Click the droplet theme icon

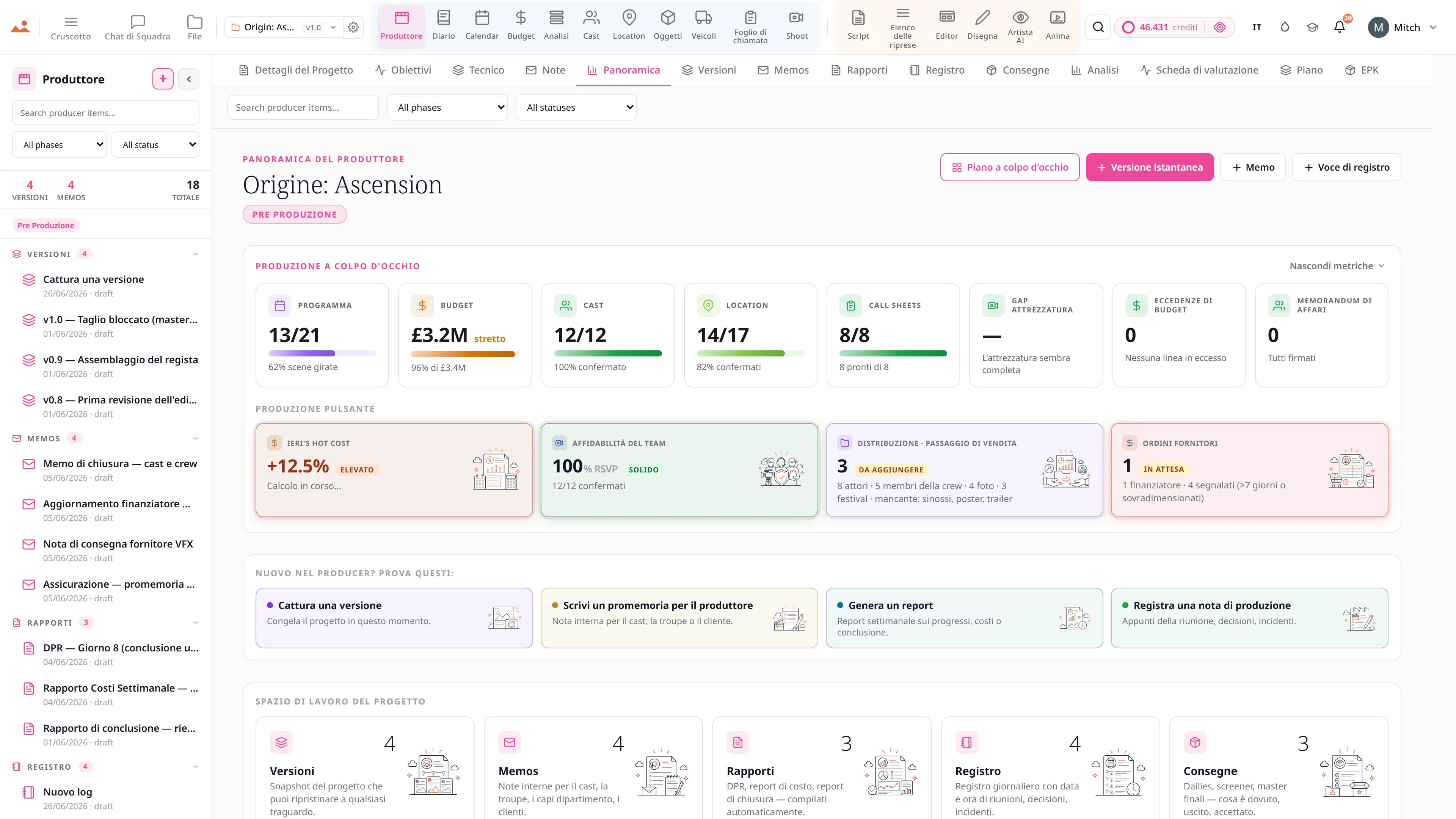pos(1285,27)
